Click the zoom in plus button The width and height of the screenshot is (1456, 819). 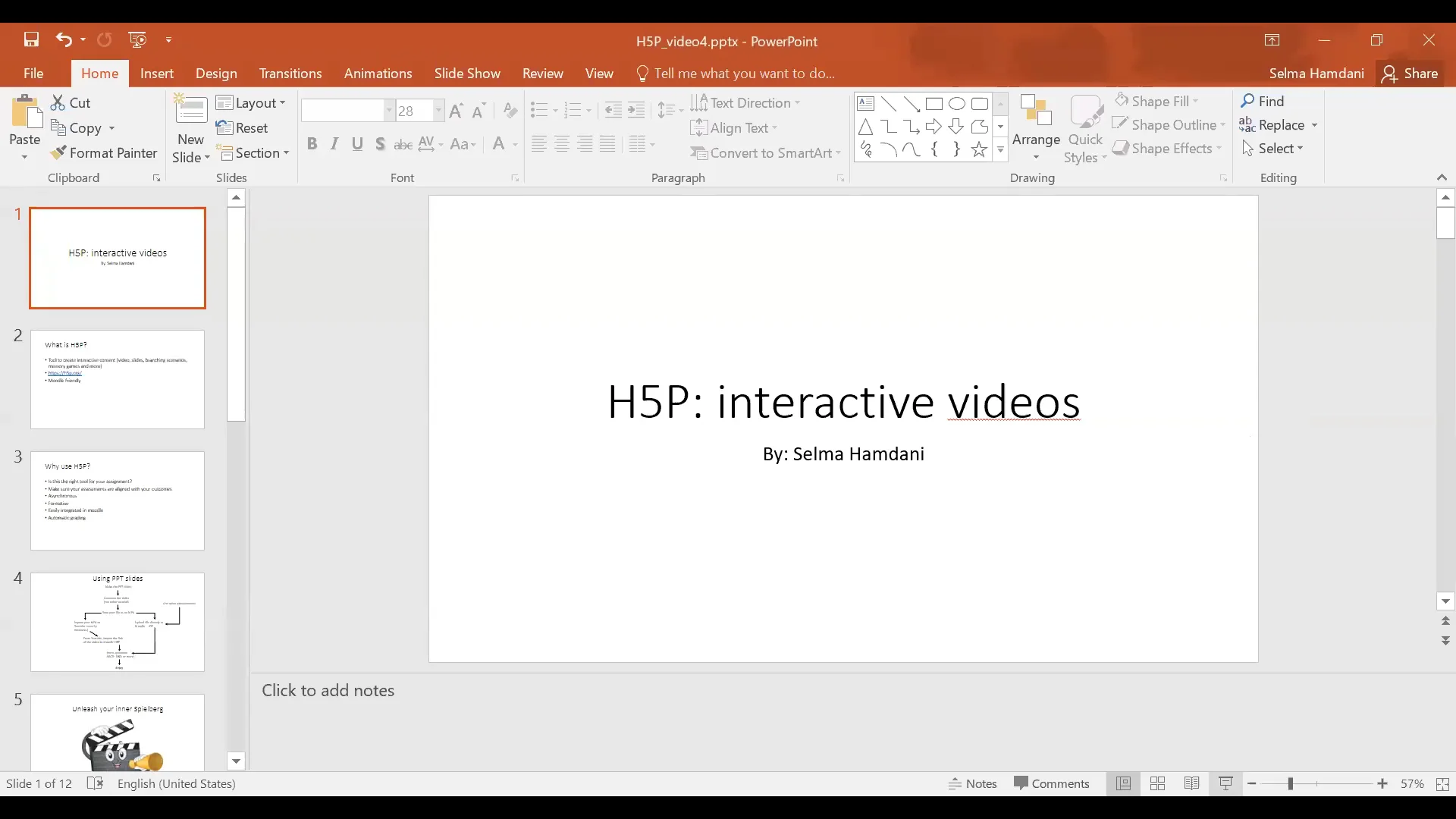click(1382, 783)
